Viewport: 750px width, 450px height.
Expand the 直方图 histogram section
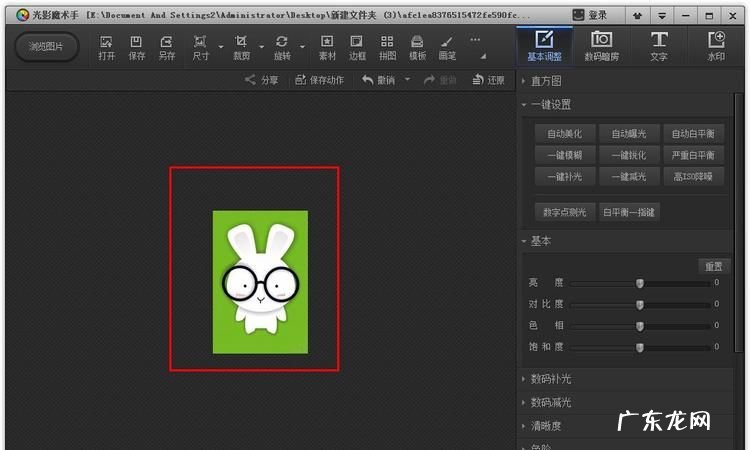point(546,80)
